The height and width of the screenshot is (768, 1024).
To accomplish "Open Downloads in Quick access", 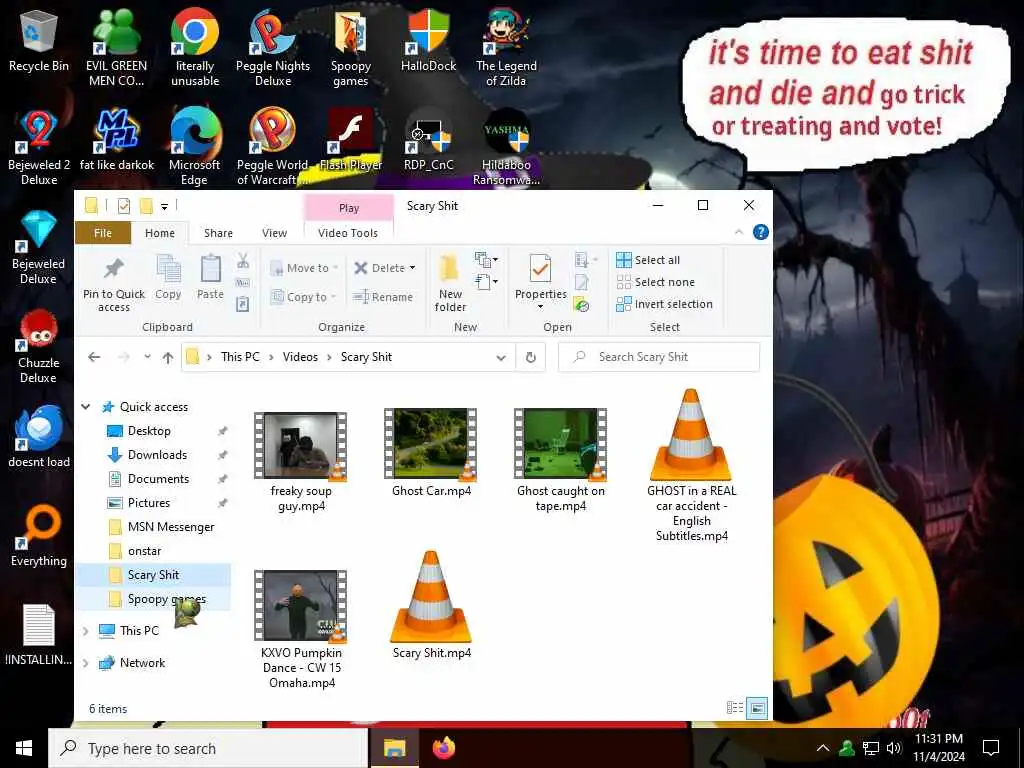I will (157, 455).
